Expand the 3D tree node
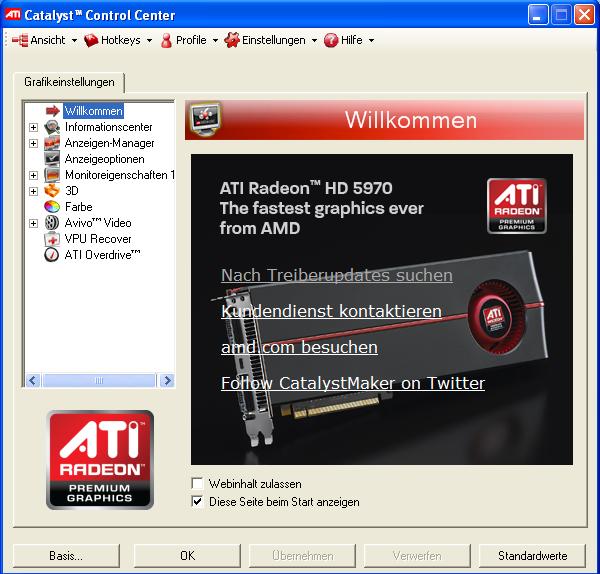The height and width of the screenshot is (574, 600). 34,191
